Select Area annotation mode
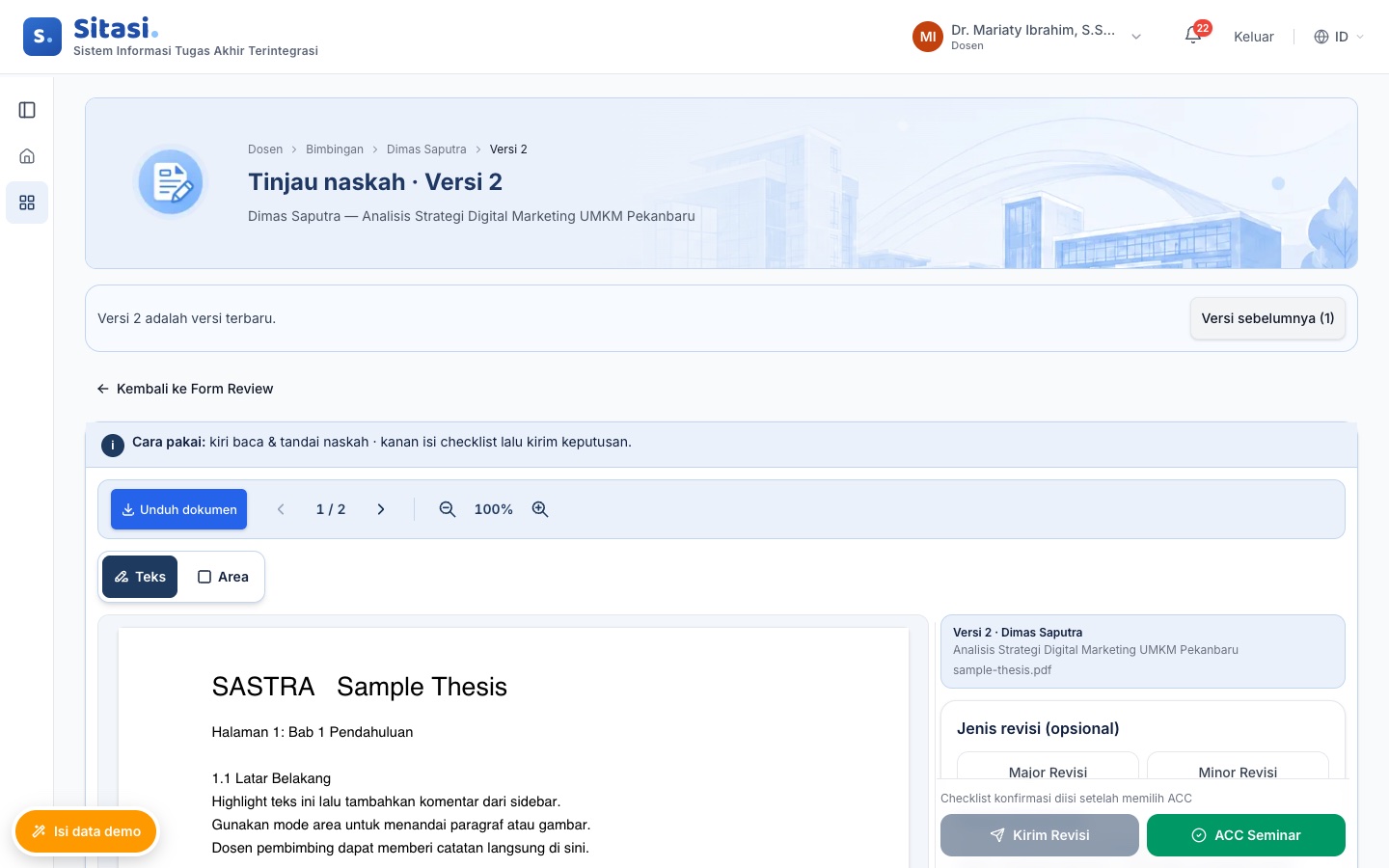Viewport: 1389px width, 868px height. pos(223,577)
